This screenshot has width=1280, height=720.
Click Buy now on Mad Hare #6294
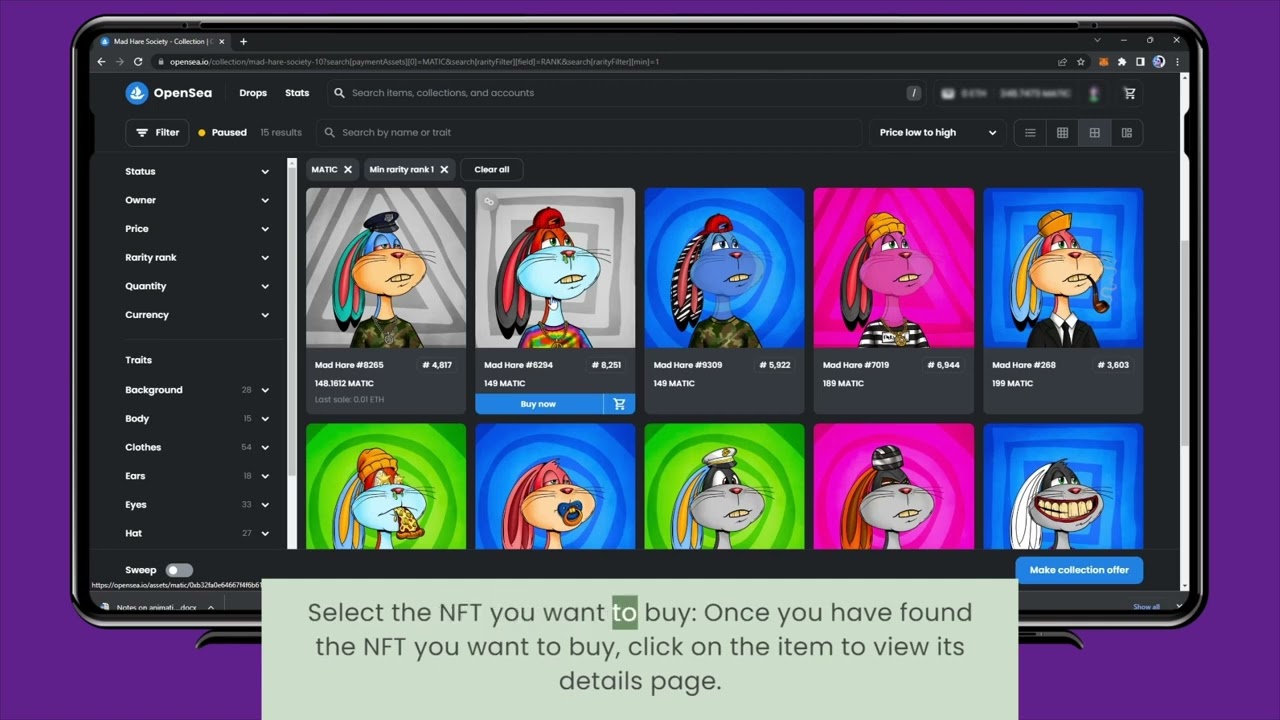[x=538, y=404]
